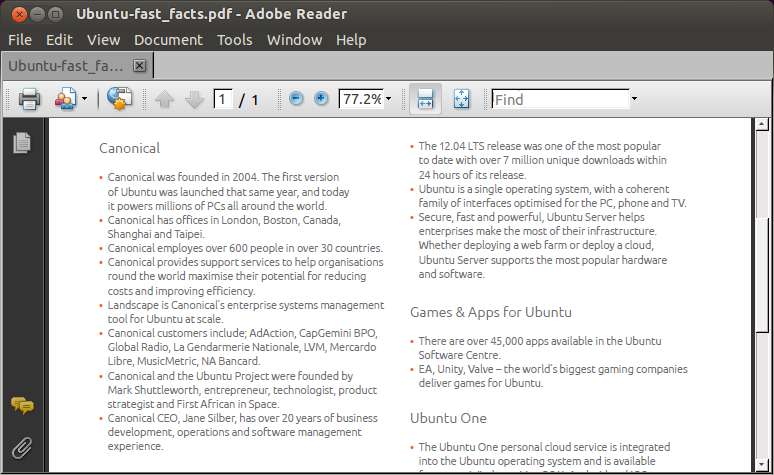Click the Print icon in toolbar
774x475 pixels.
point(29,99)
